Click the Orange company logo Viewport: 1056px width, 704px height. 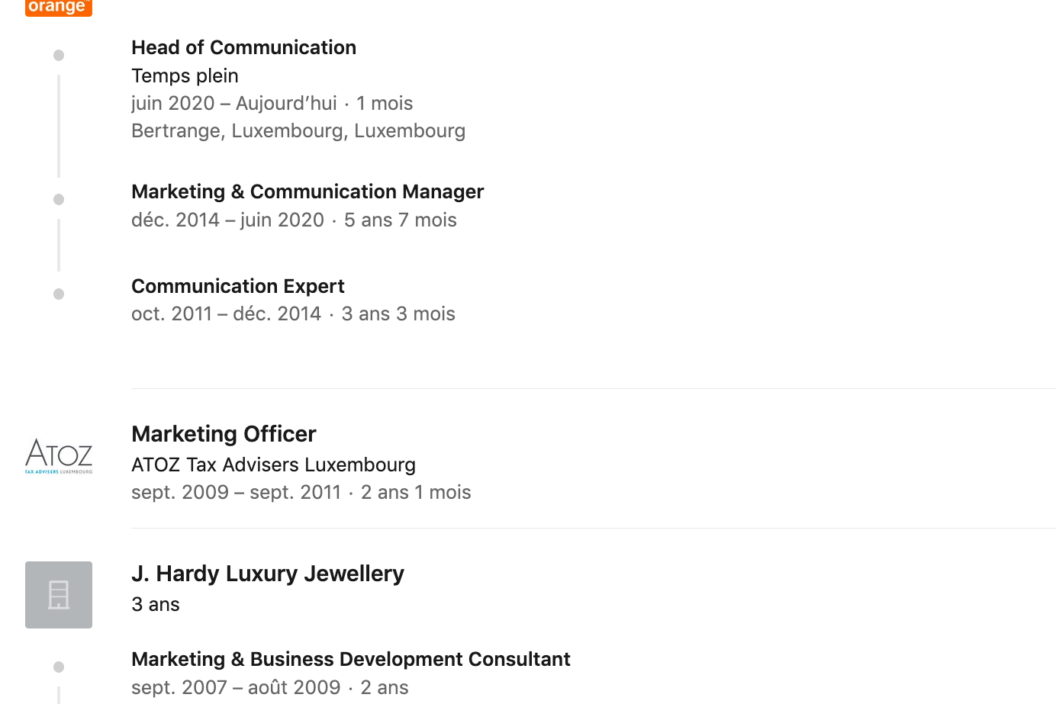[58, 8]
